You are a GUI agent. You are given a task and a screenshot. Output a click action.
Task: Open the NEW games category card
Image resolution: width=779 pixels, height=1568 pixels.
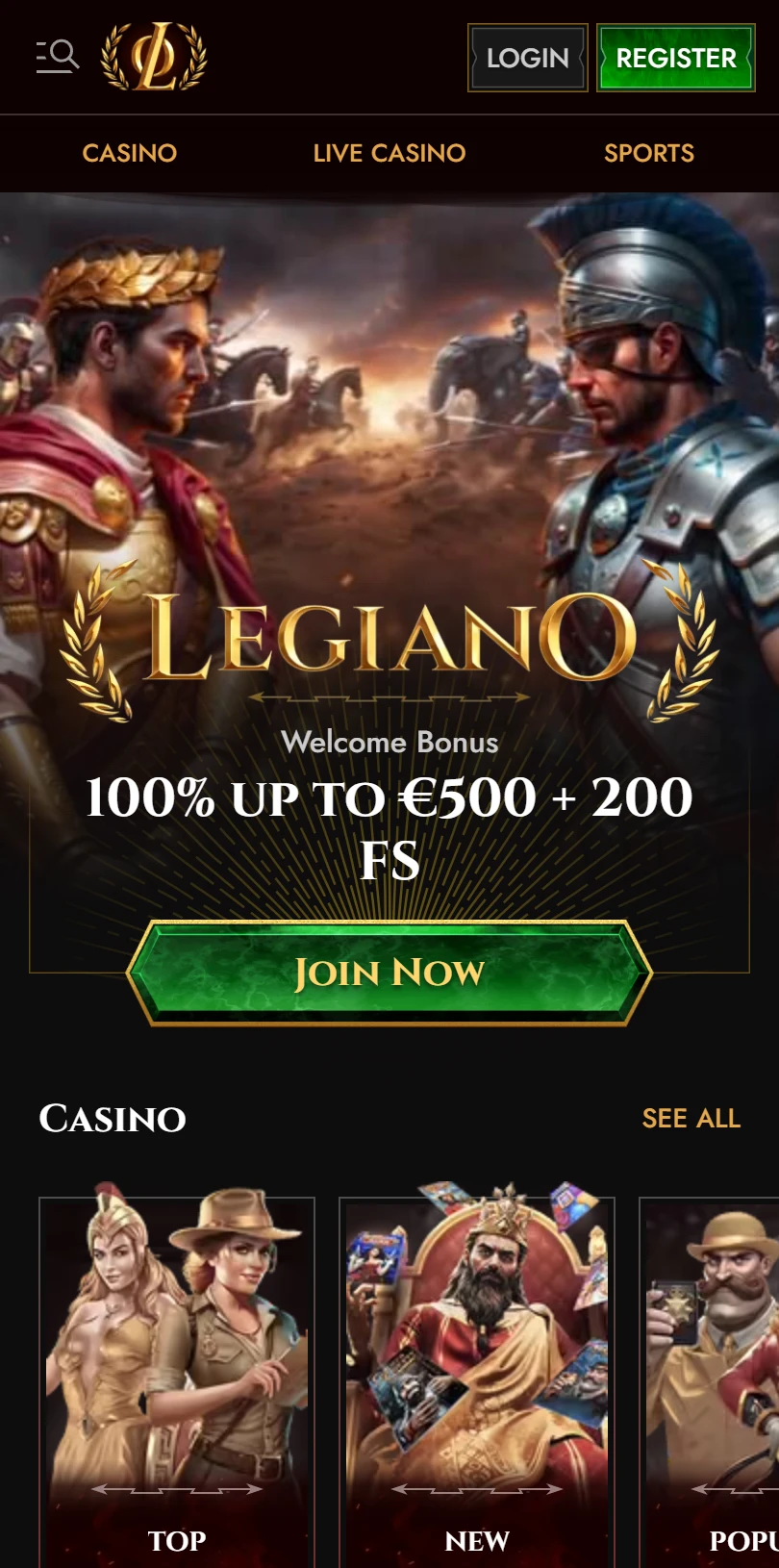[477, 1382]
